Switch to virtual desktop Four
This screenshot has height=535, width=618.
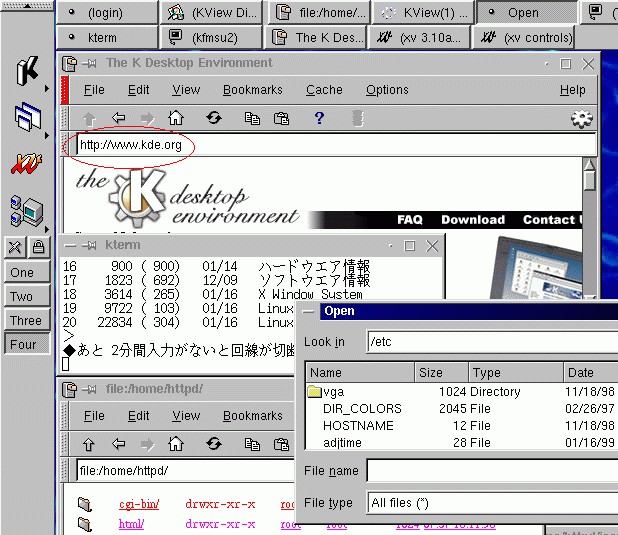click(x=27, y=344)
